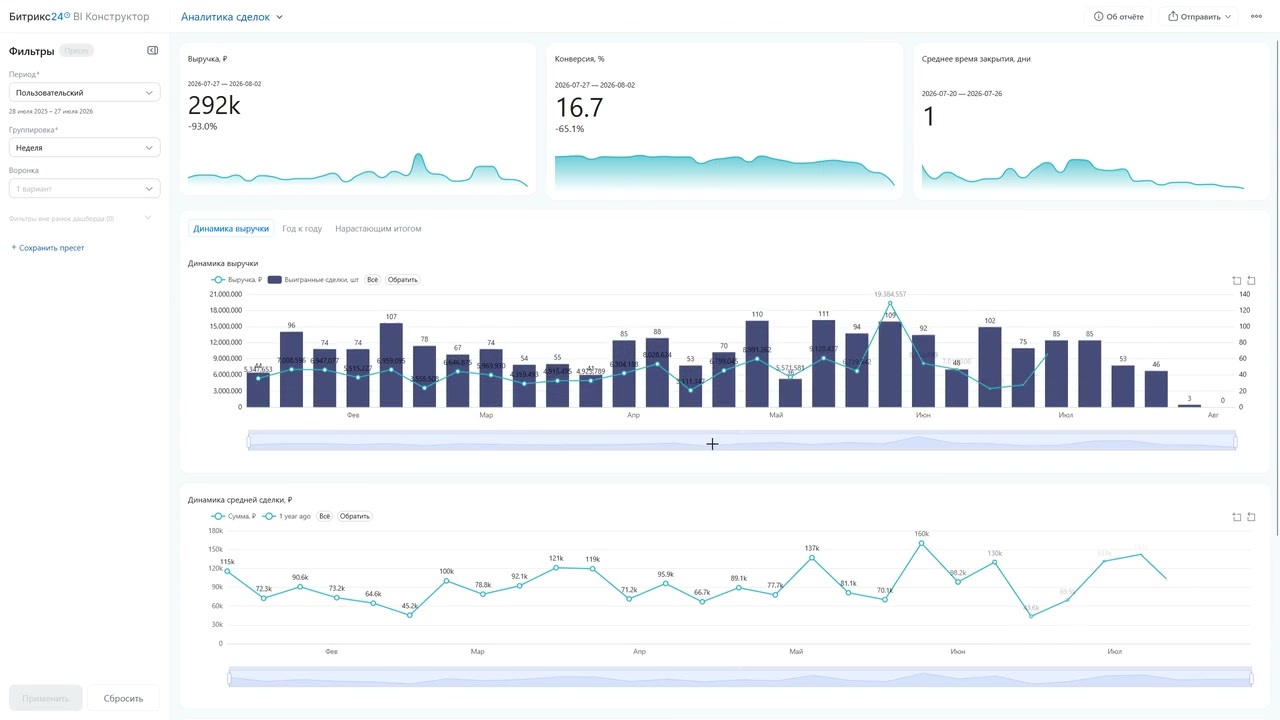Open the Группировка dropdown set to Неделя
This screenshot has height=720, width=1280.
pyautogui.click(x=84, y=148)
